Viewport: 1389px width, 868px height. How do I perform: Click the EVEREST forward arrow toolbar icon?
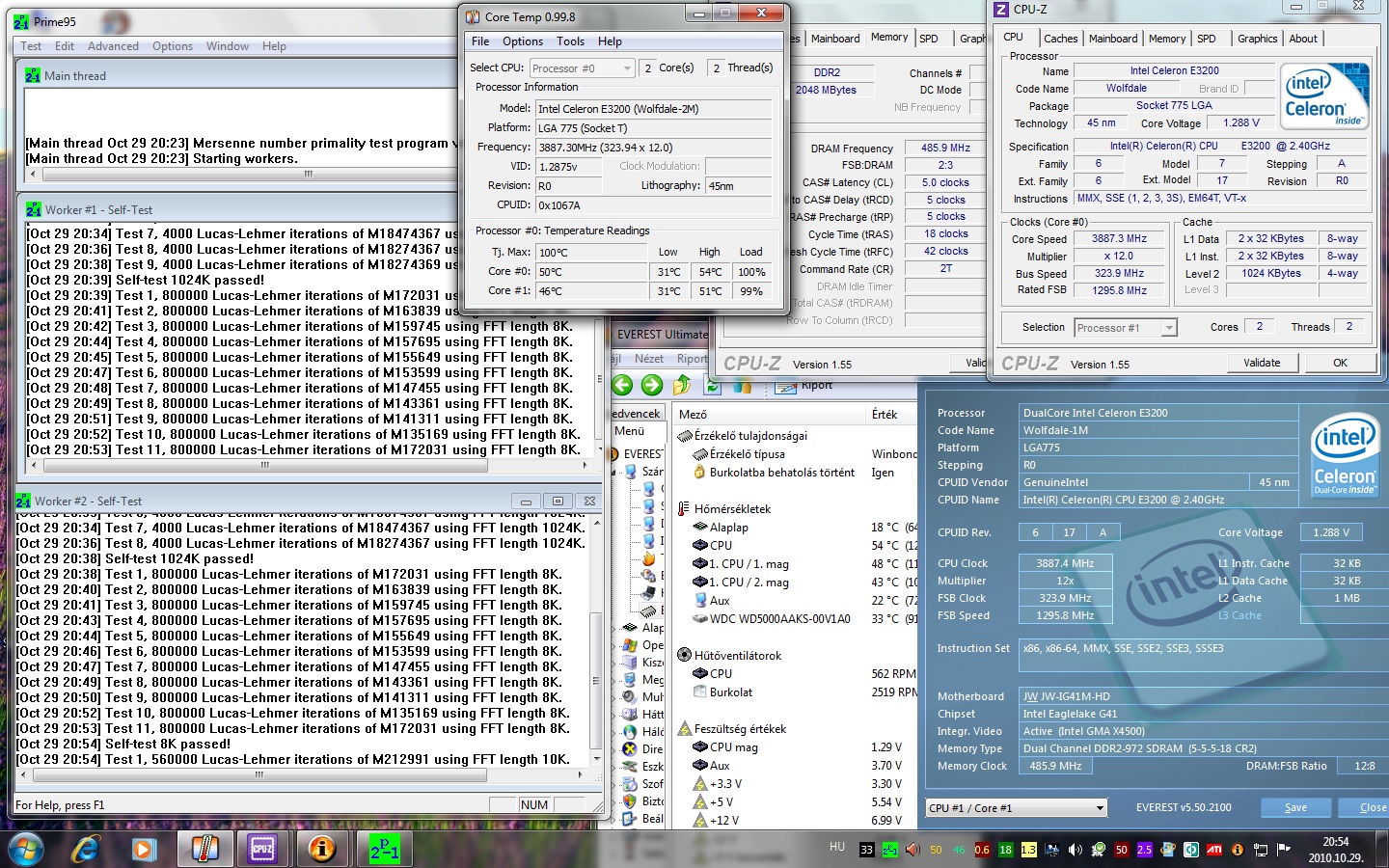pyautogui.click(x=652, y=386)
